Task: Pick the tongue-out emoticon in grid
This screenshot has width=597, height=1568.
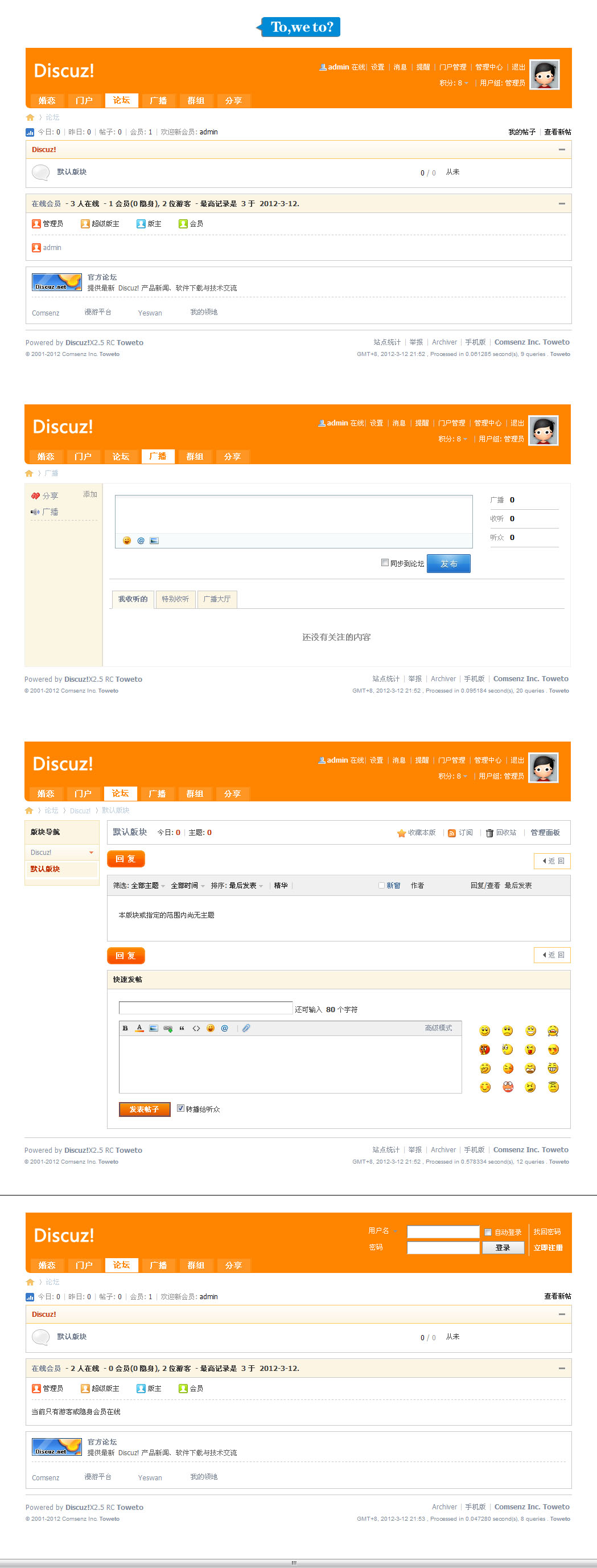Action: click(530, 1049)
